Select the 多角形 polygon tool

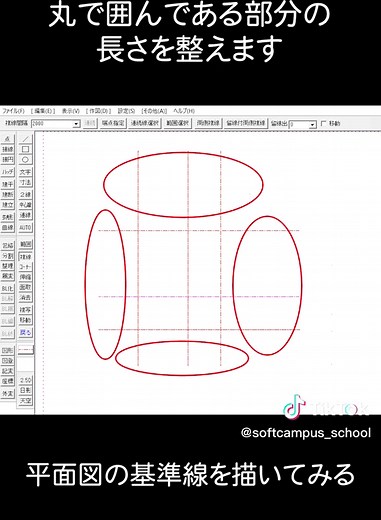8,217
